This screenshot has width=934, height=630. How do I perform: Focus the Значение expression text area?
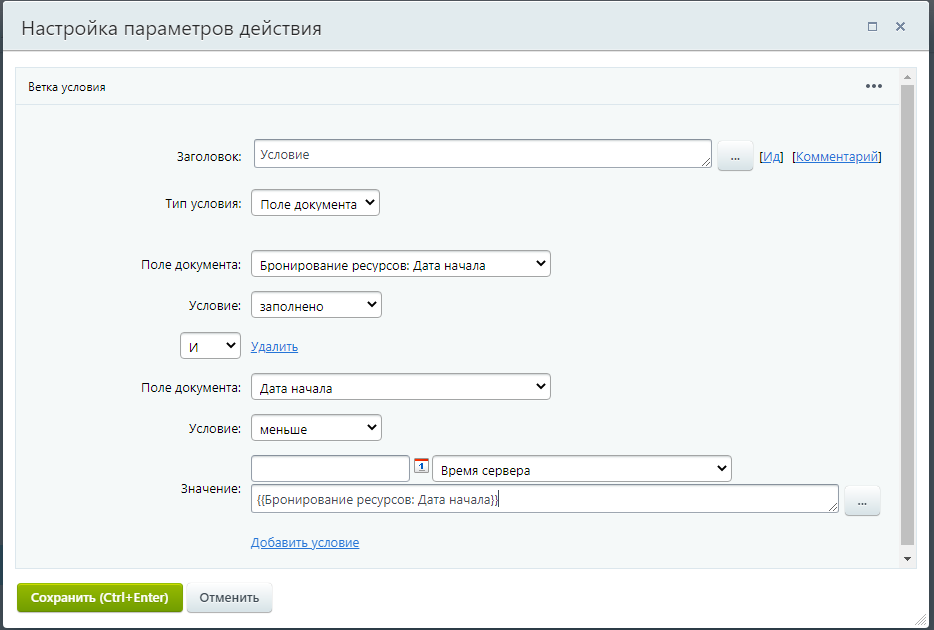click(544, 498)
